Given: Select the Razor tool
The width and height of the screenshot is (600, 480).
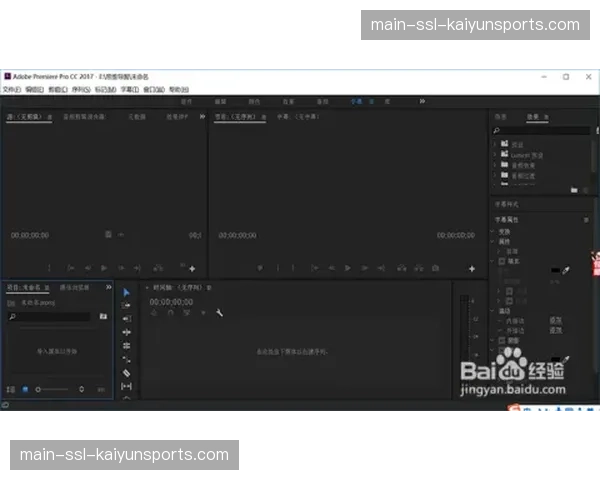Looking at the screenshot, I should click(126, 373).
